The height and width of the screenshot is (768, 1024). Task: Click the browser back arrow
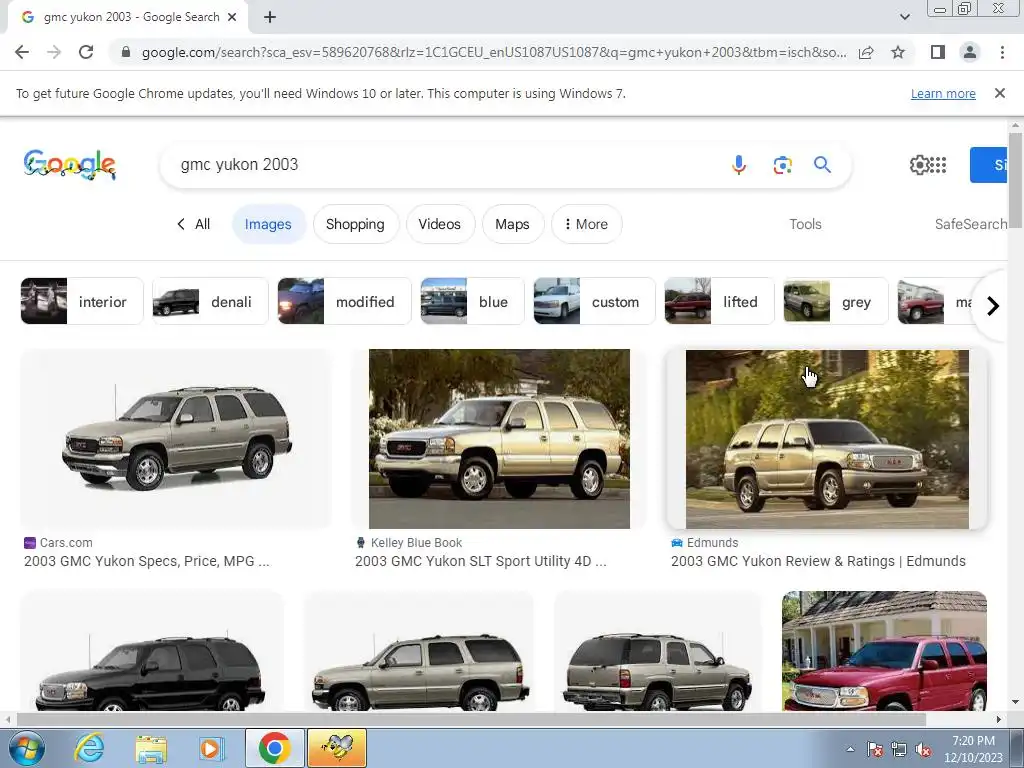click(22, 52)
